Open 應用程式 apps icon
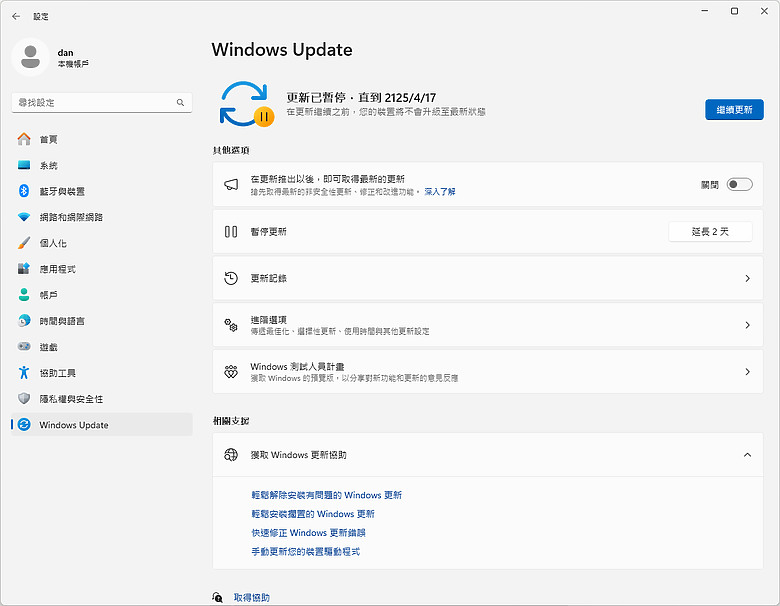 (24, 269)
